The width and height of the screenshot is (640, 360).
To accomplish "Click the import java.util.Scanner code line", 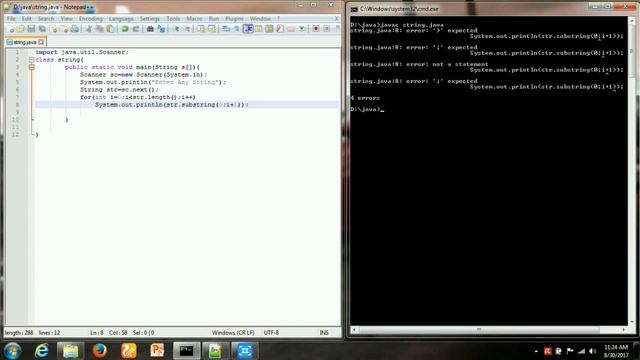I will [x=82, y=52].
